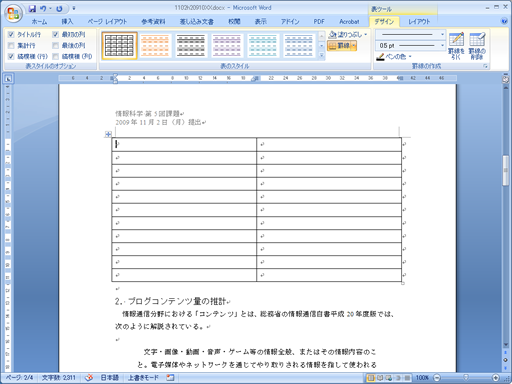The height and width of the screenshot is (384, 512).
Task: Click the macro recording status icon
Action: pyautogui.click(x=170, y=378)
